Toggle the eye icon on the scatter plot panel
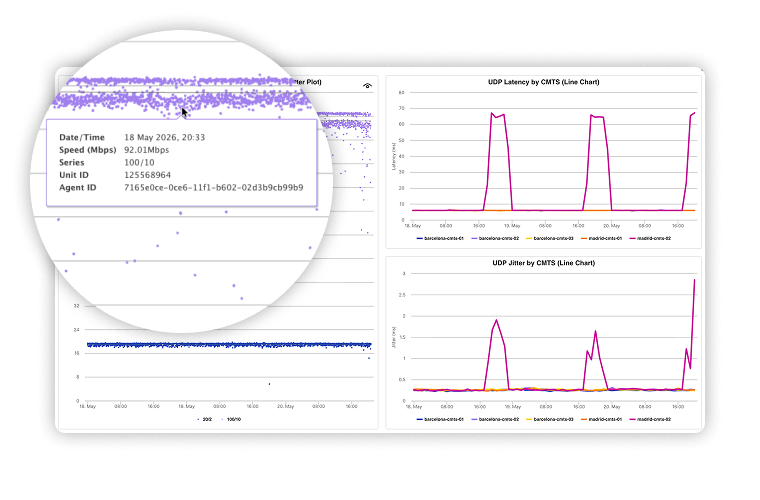This screenshot has height=500, width=760. (x=367, y=86)
